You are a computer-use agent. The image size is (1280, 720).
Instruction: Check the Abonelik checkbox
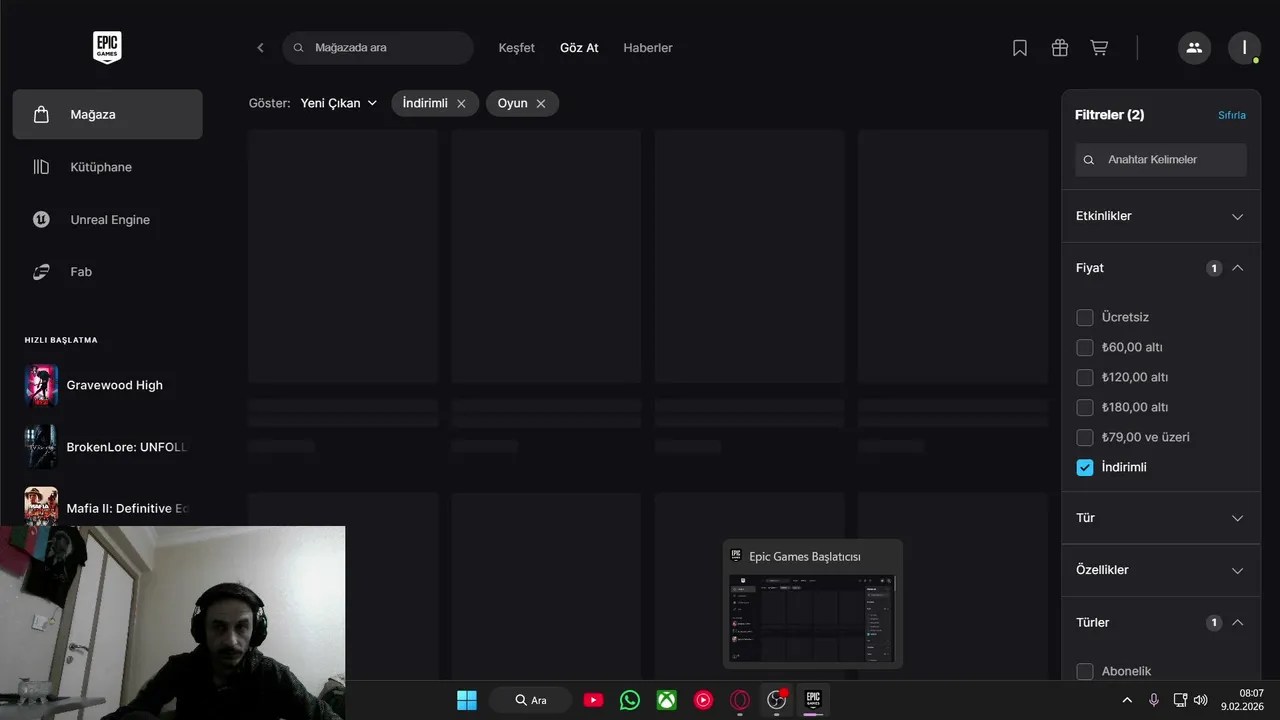tap(1085, 671)
